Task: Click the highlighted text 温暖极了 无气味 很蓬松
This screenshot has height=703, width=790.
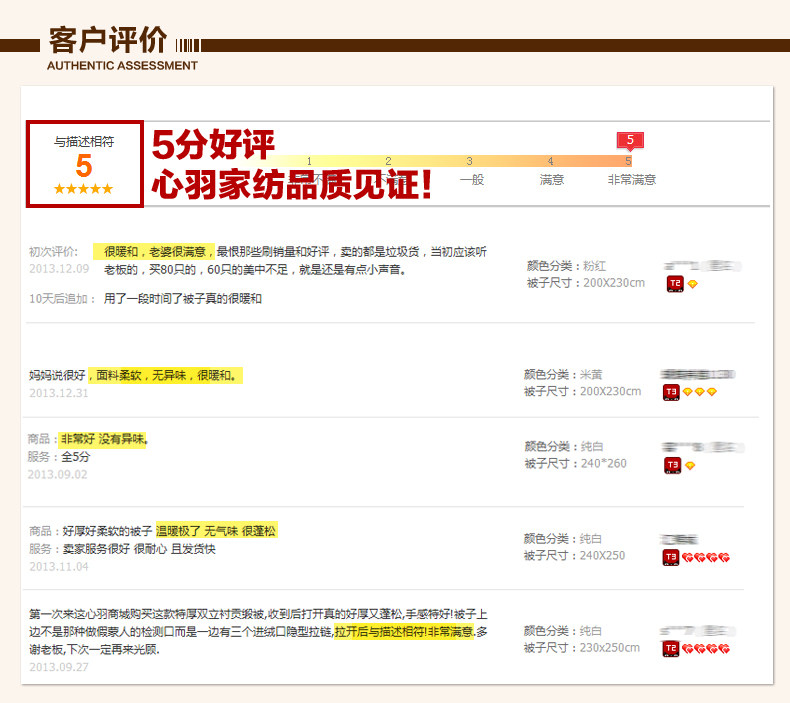Action: pos(217,531)
